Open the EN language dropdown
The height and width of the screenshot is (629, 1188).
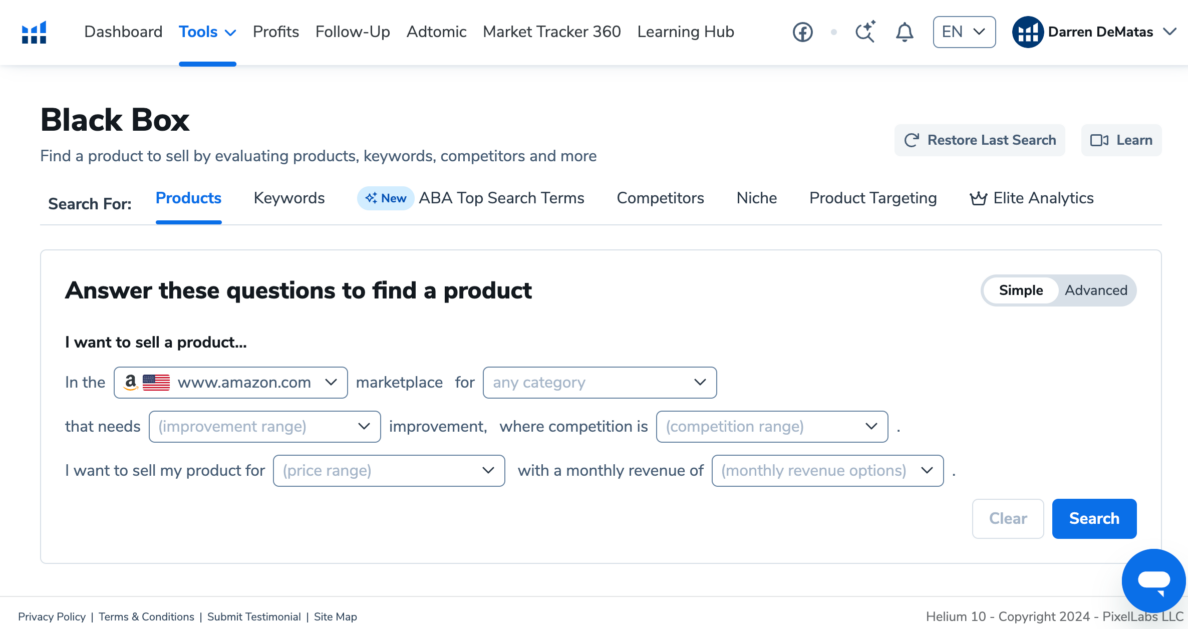964,32
